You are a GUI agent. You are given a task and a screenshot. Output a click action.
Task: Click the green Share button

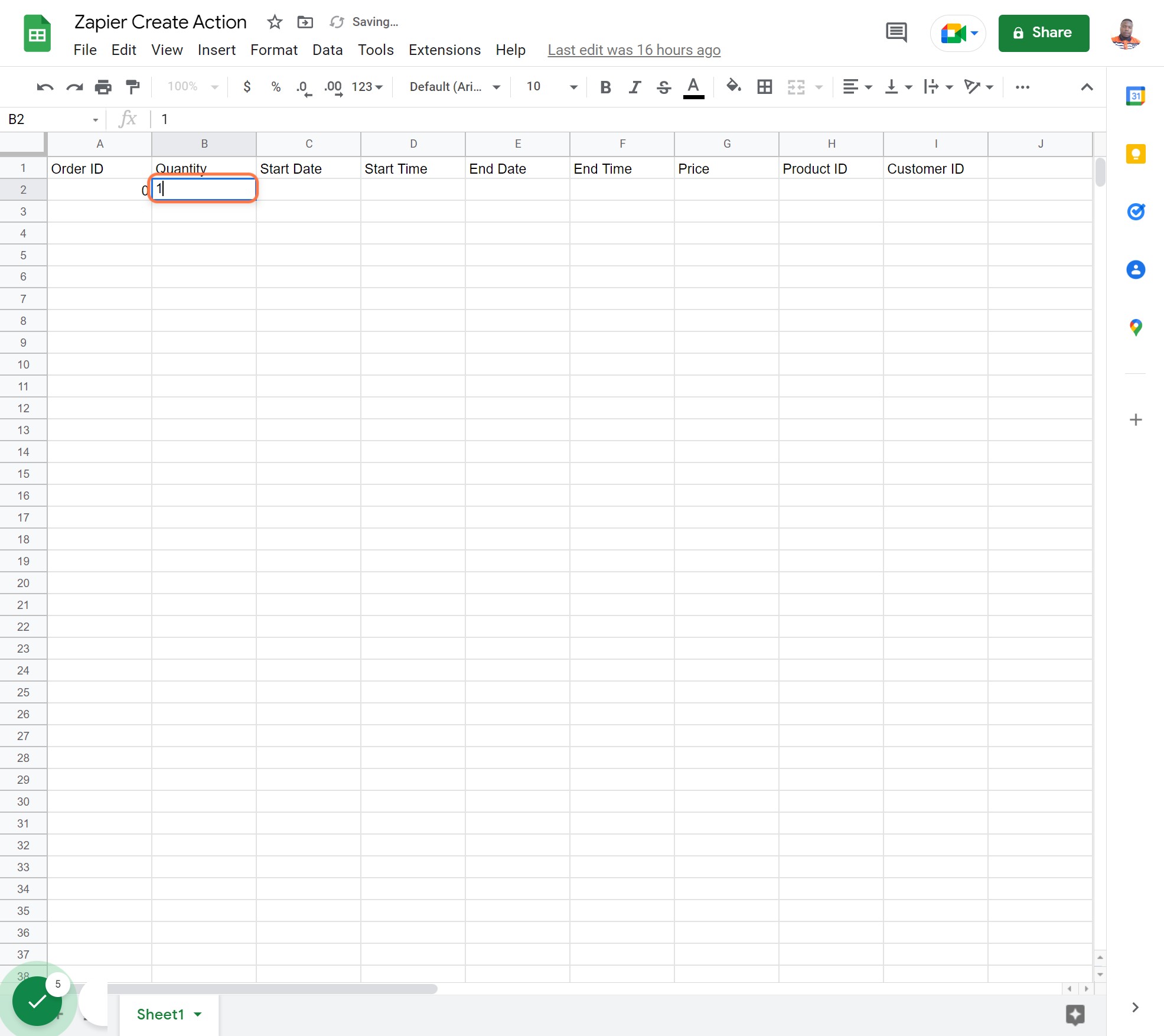coord(1044,33)
